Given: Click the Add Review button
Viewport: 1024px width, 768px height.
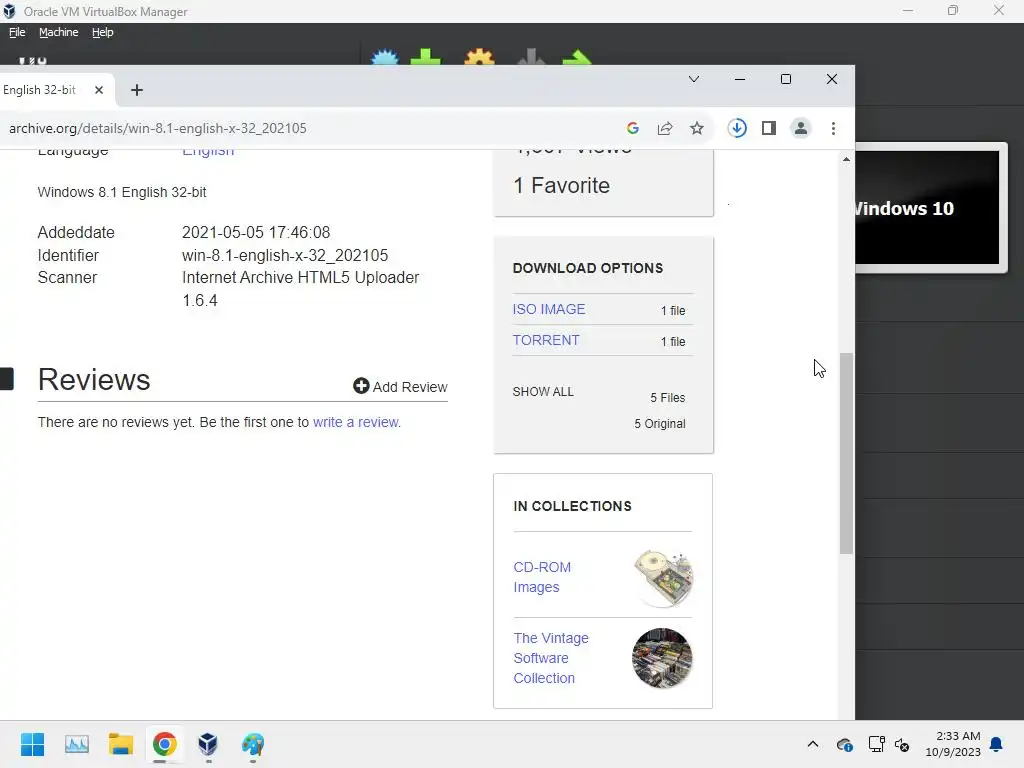Looking at the screenshot, I should [x=400, y=387].
